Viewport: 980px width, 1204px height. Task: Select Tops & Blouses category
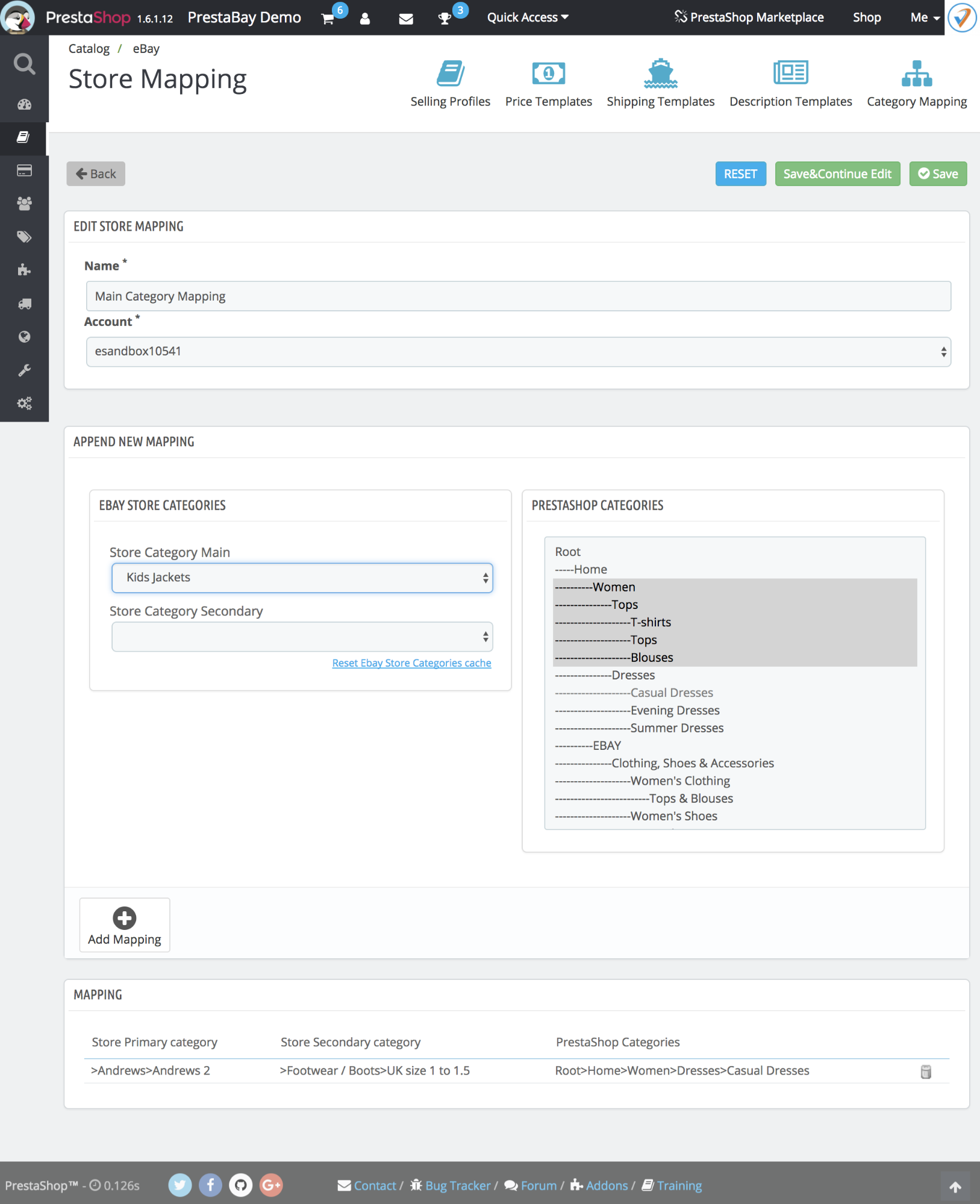pos(735,799)
